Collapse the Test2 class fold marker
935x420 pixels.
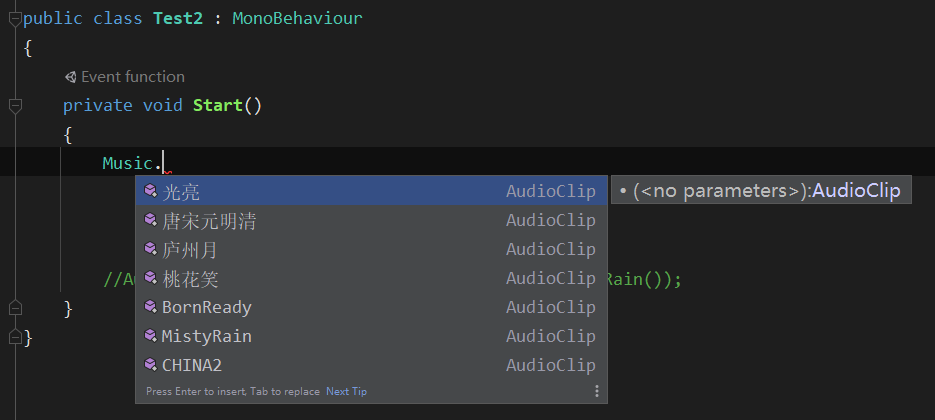(x=16, y=19)
